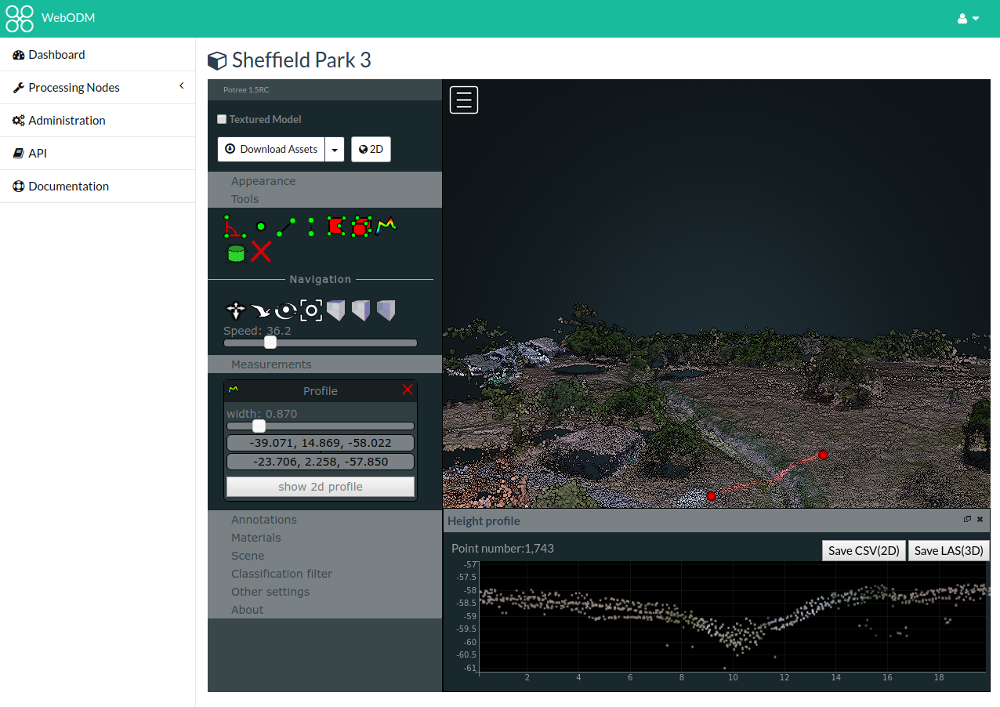Select first profile coordinate -39.071, 14.869, -58.022
This screenshot has height=707, width=1000.
click(x=320, y=442)
